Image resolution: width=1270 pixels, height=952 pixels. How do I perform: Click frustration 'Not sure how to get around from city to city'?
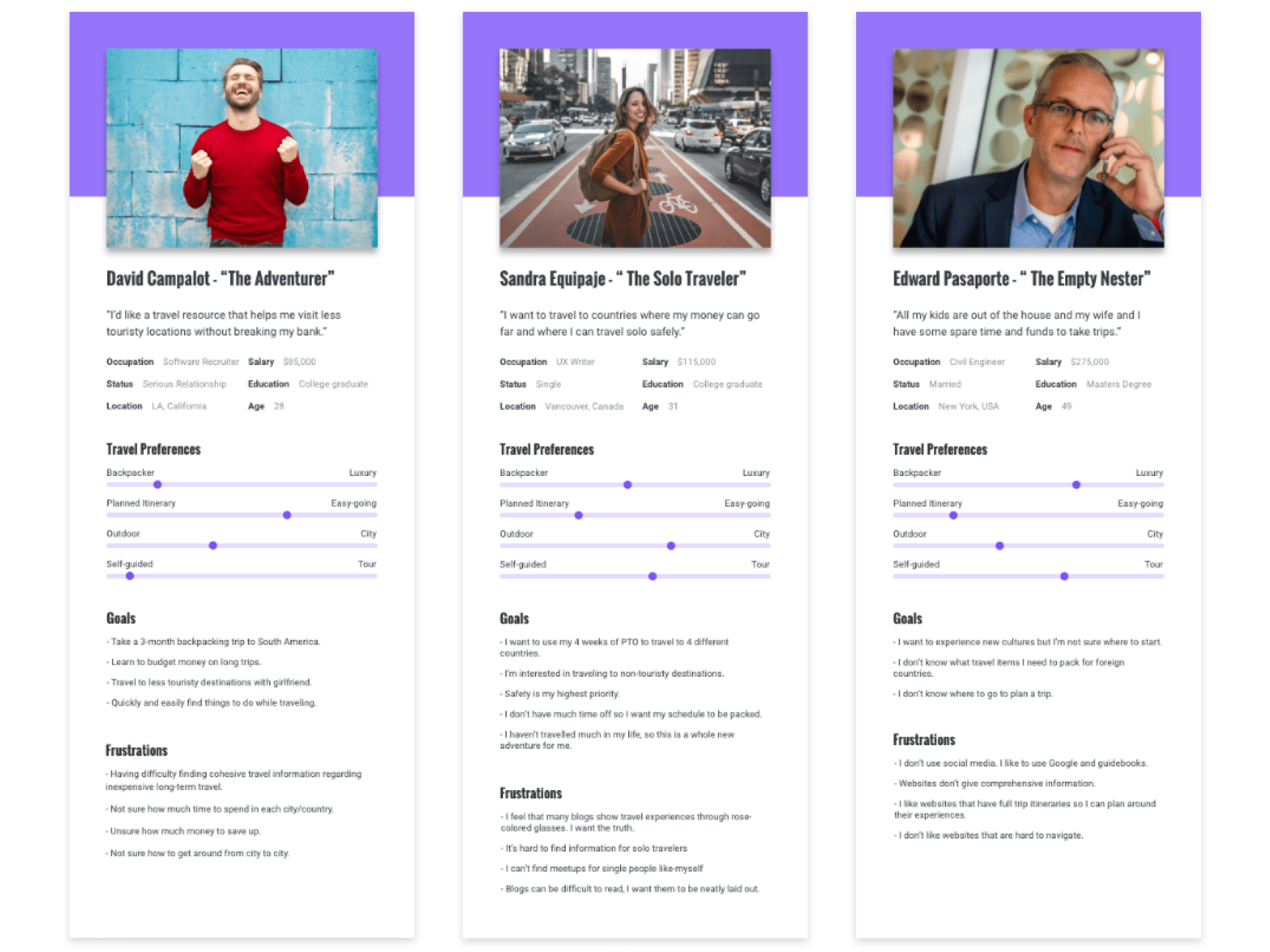point(198,853)
